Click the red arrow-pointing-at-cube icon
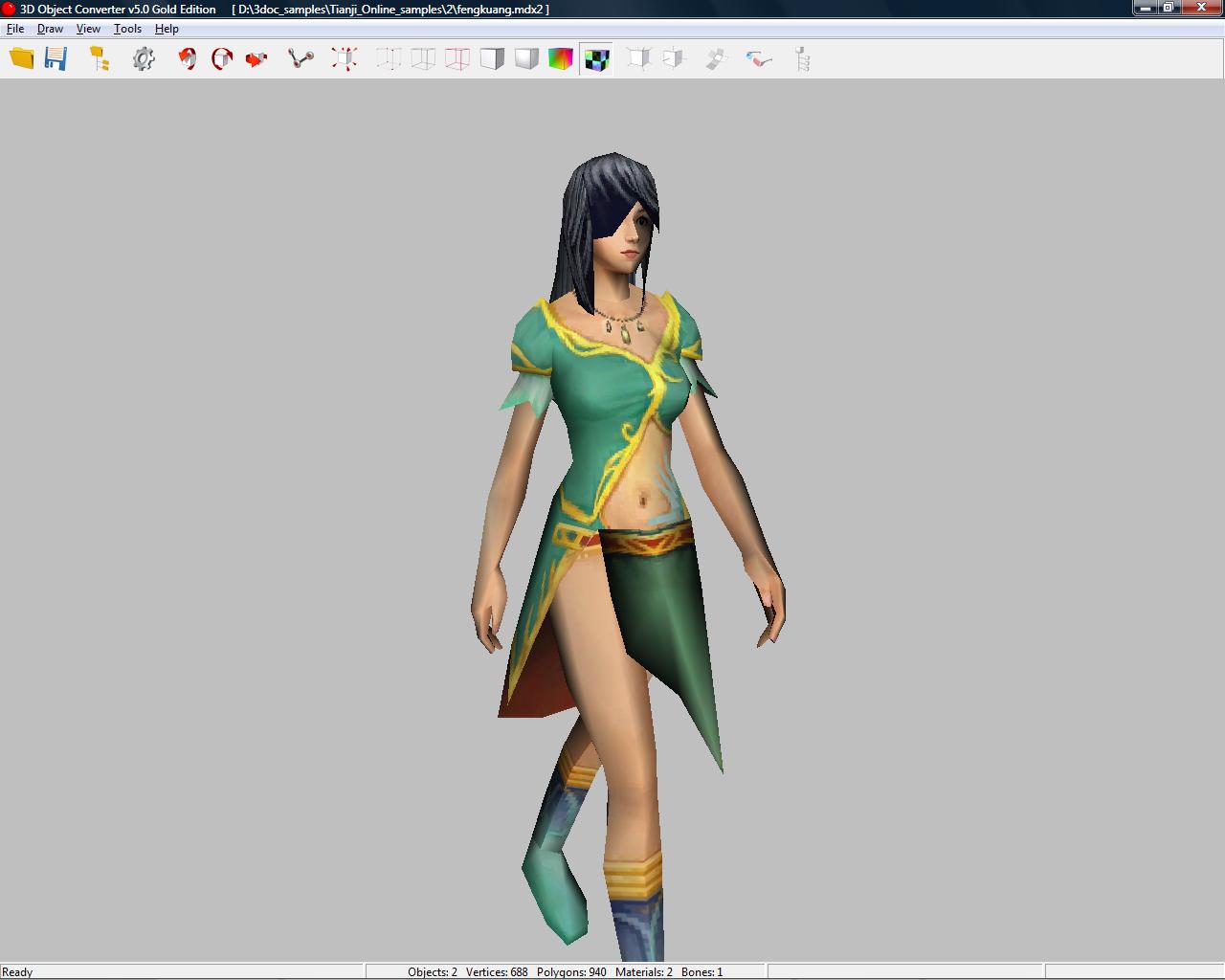 click(256, 58)
